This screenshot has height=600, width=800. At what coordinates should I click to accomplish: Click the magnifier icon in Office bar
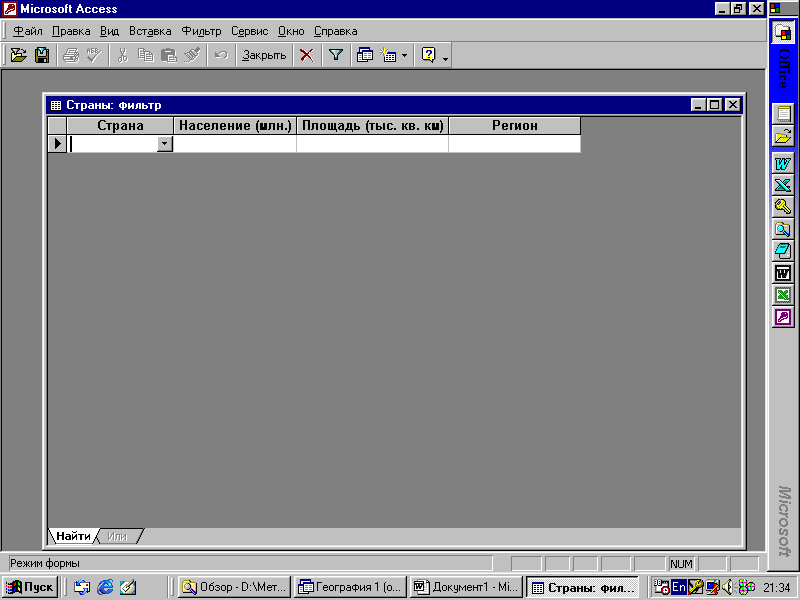tap(783, 229)
